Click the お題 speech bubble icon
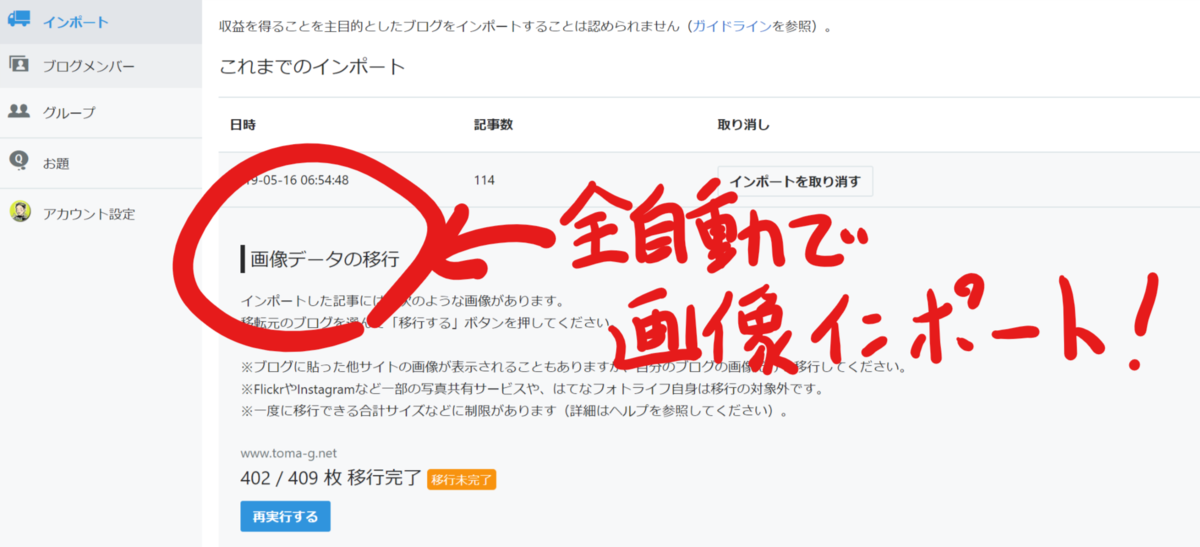This screenshot has height=547, width=1200. 19,161
